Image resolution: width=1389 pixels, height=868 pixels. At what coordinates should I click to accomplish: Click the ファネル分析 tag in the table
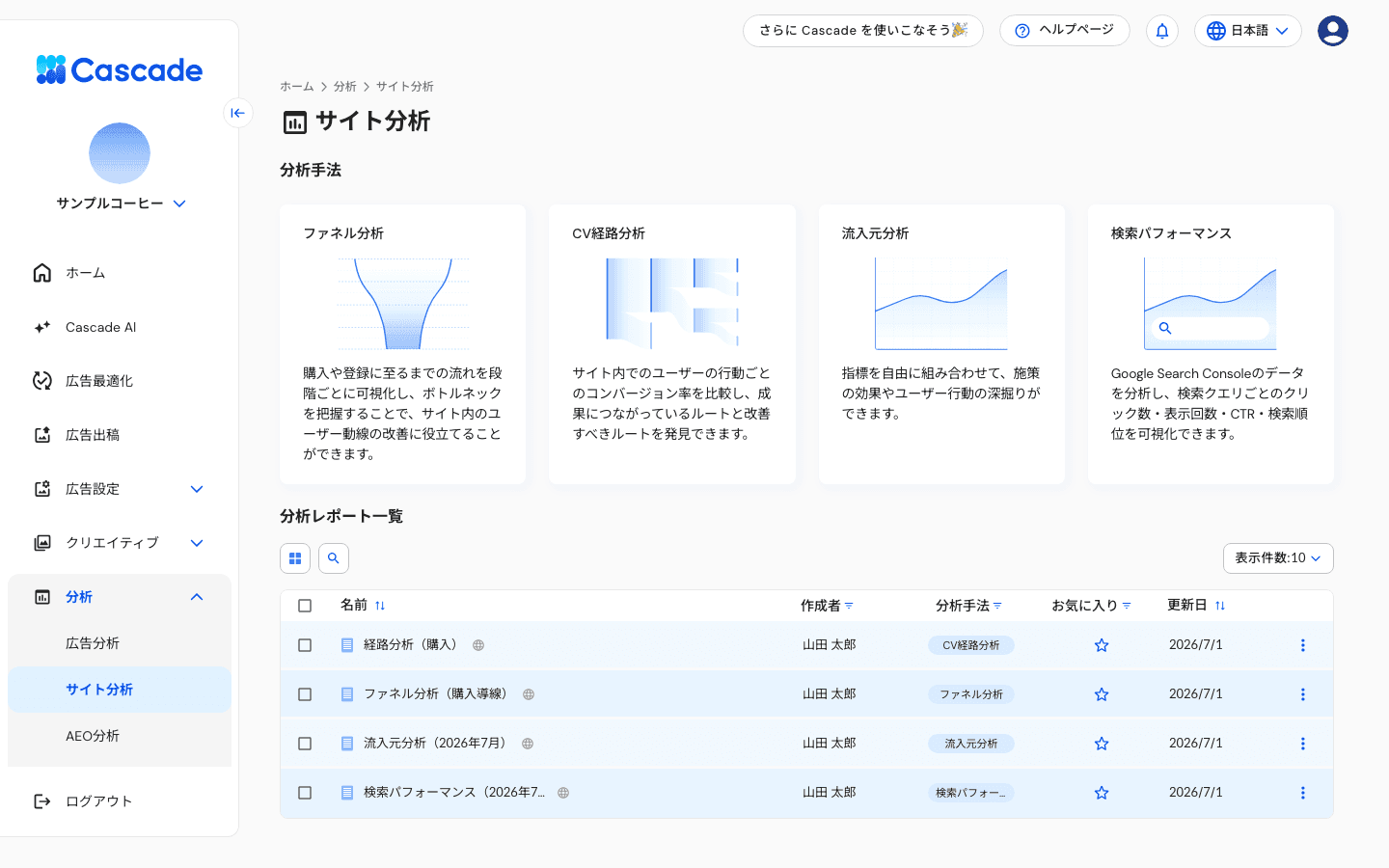click(971, 694)
